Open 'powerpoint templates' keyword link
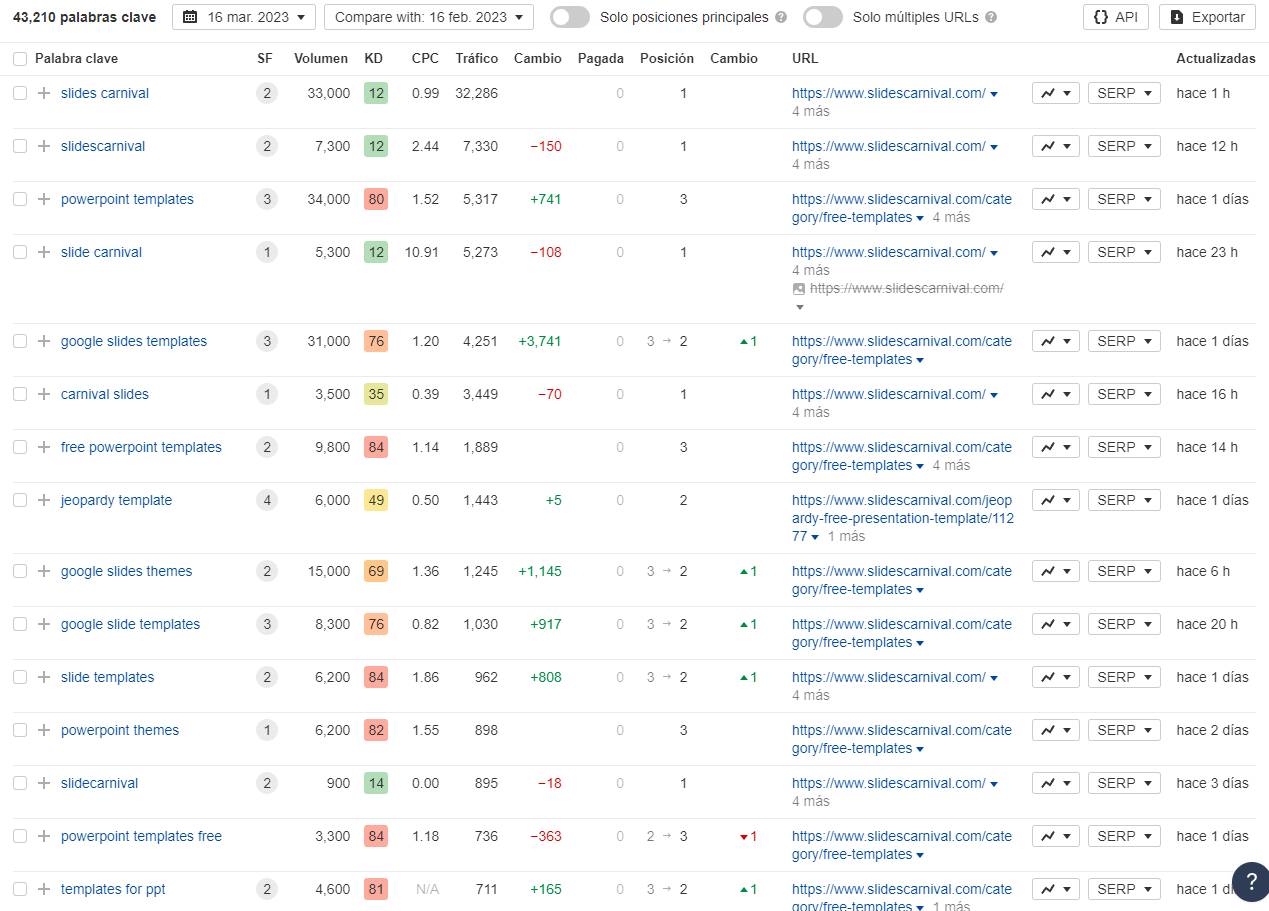The width and height of the screenshot is (1269, 911). tap(127, 199)
